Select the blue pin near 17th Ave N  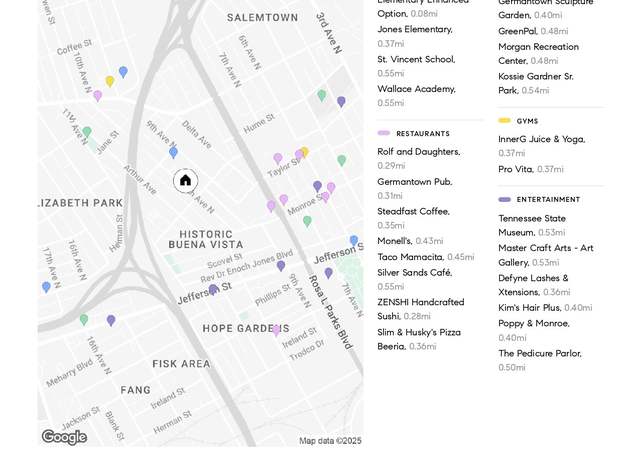(x=47, y=287)
